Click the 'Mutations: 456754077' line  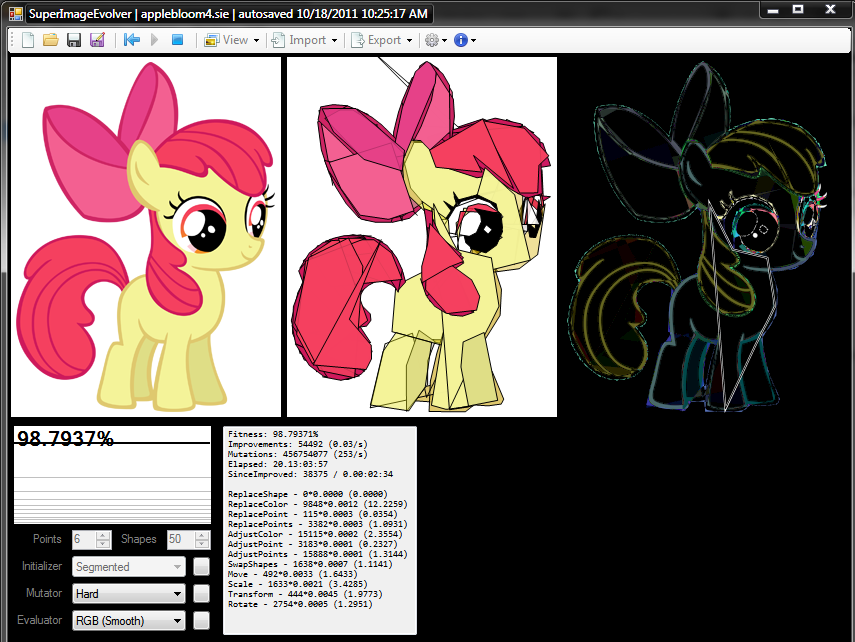click(x=298, y=454)
